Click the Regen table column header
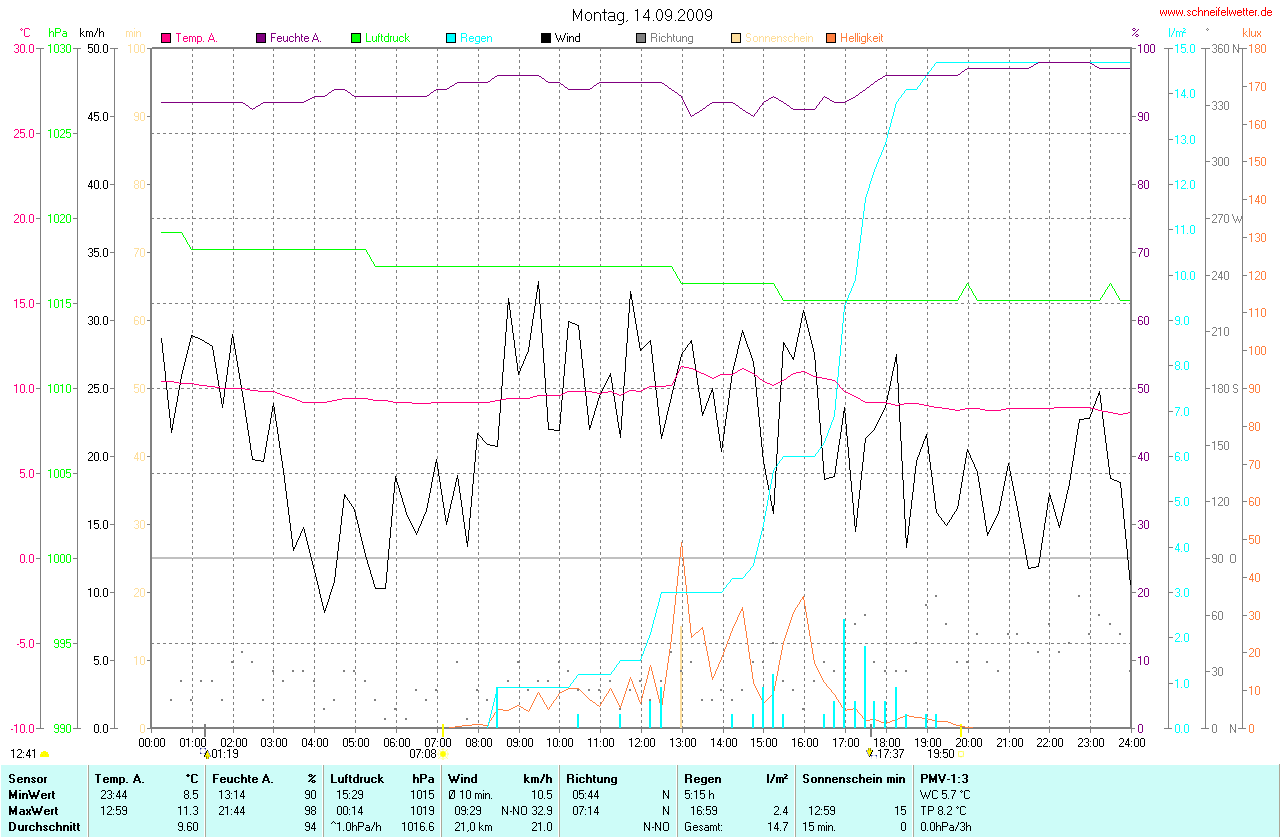The height and width of the screenshot is (837, 1280). tap(702, 778)
